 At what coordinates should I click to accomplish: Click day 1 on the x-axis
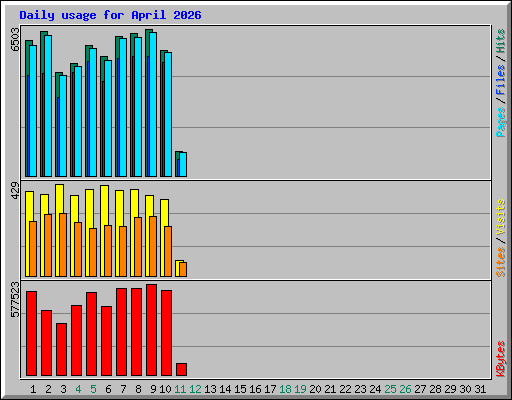tap(33, 389)
